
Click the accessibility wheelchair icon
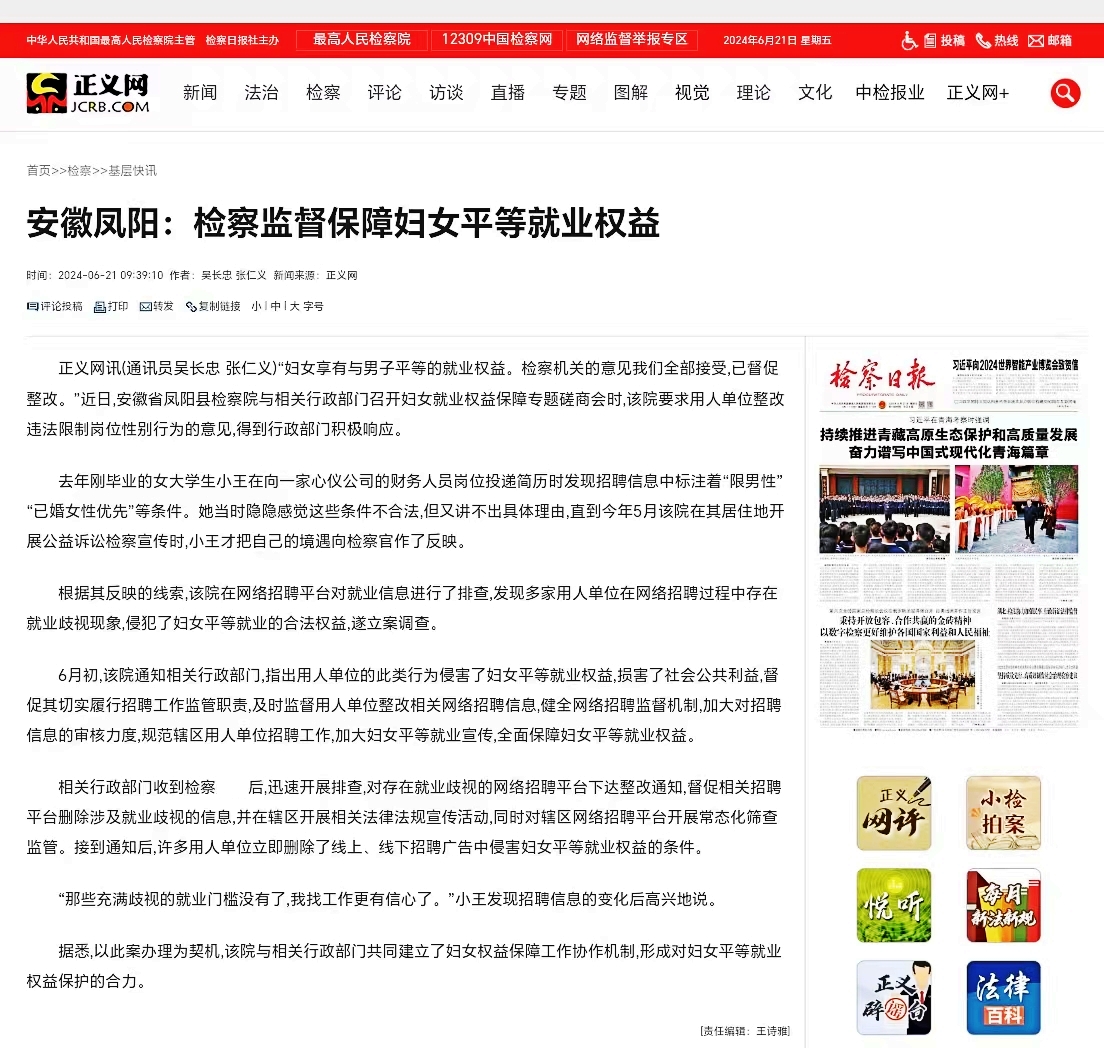point(909,41)
